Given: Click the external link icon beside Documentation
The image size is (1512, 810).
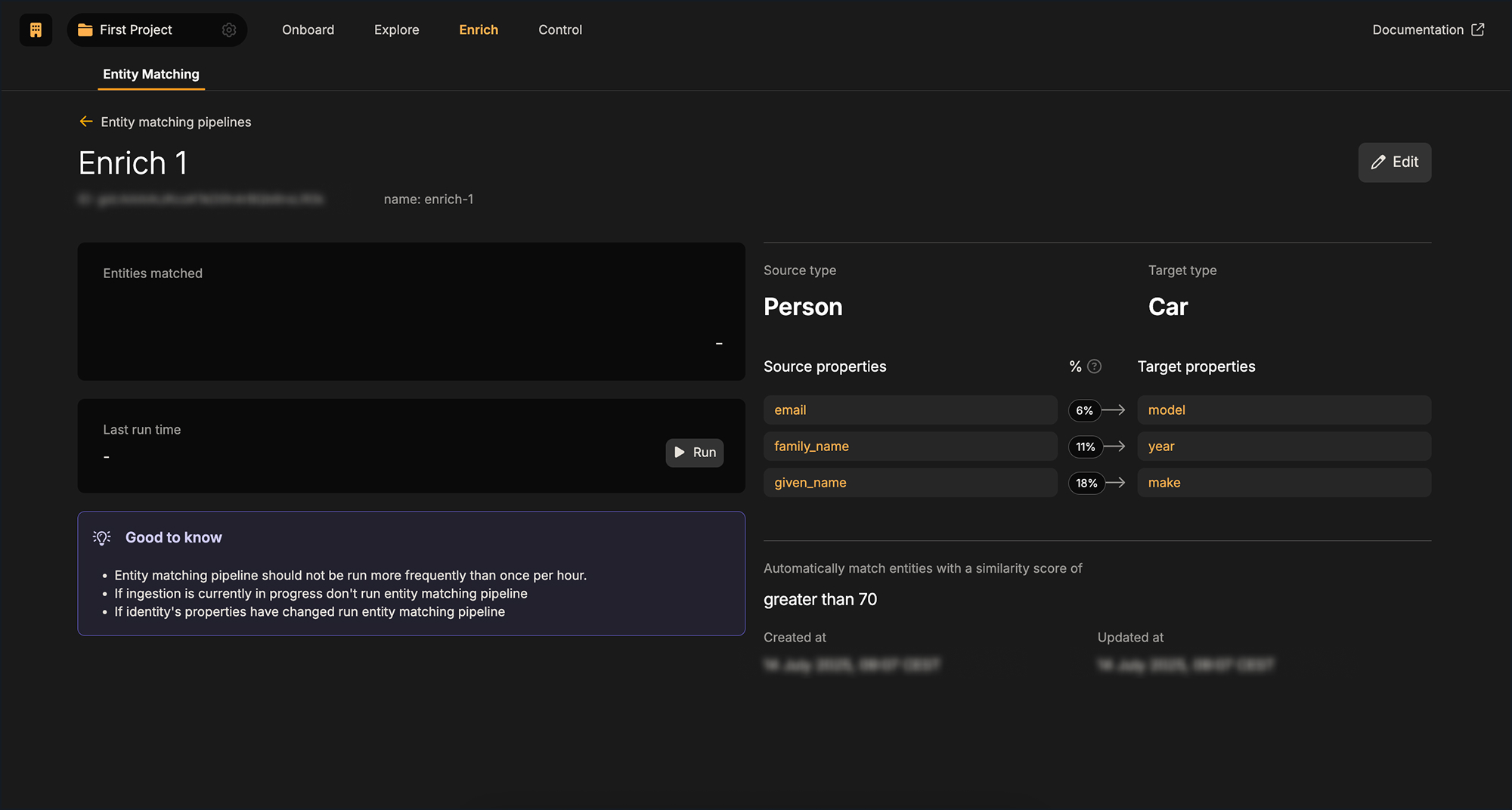Looking at the screenshot, I should (1478, 30).
